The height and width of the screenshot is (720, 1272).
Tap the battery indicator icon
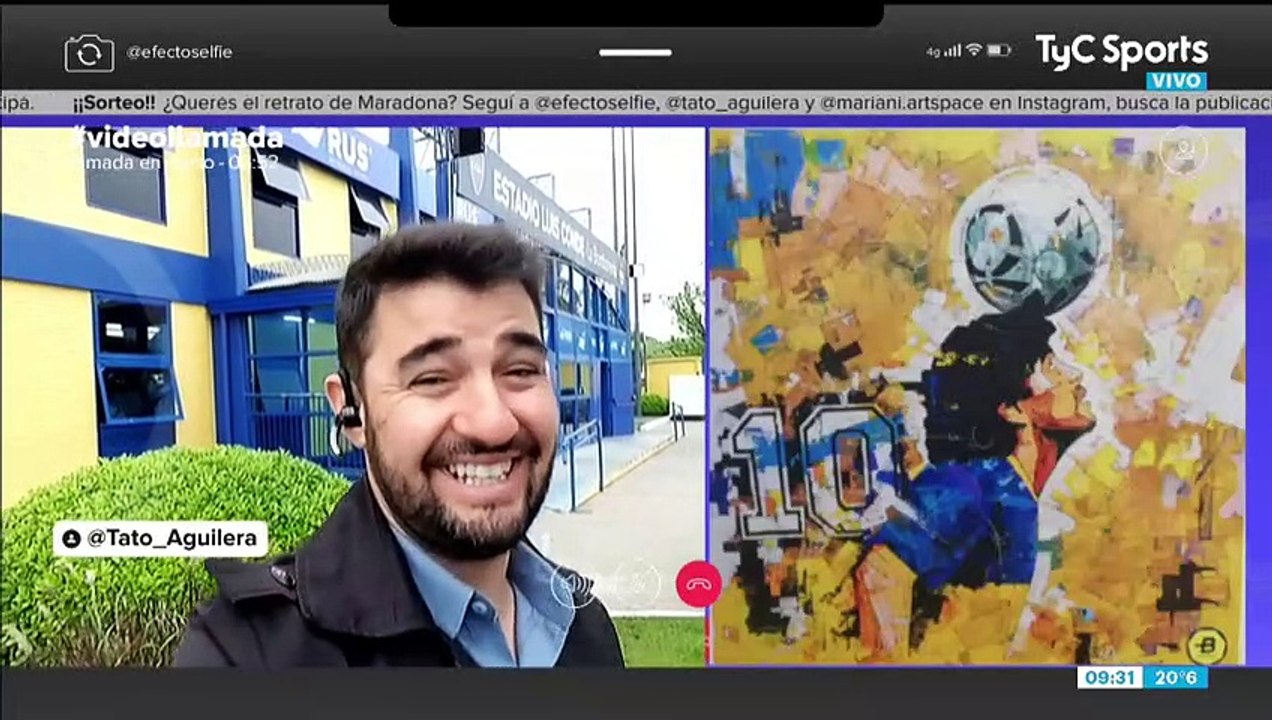click(x=1000, y=50)
